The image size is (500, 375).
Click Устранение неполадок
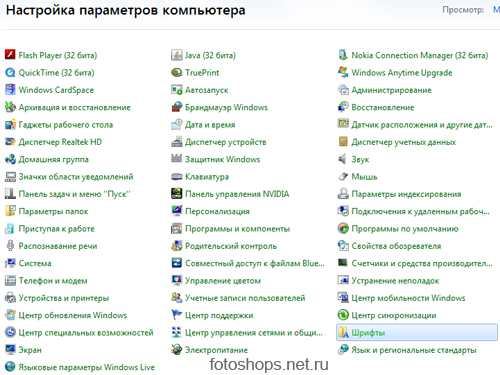[x=395, y=280]
